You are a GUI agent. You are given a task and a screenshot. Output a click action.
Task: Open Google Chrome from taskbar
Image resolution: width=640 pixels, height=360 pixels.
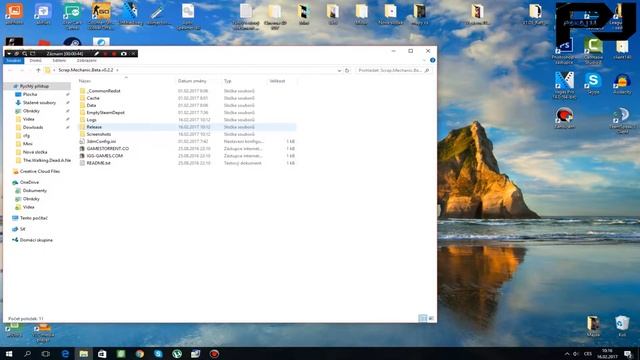(x=140, y=353)
